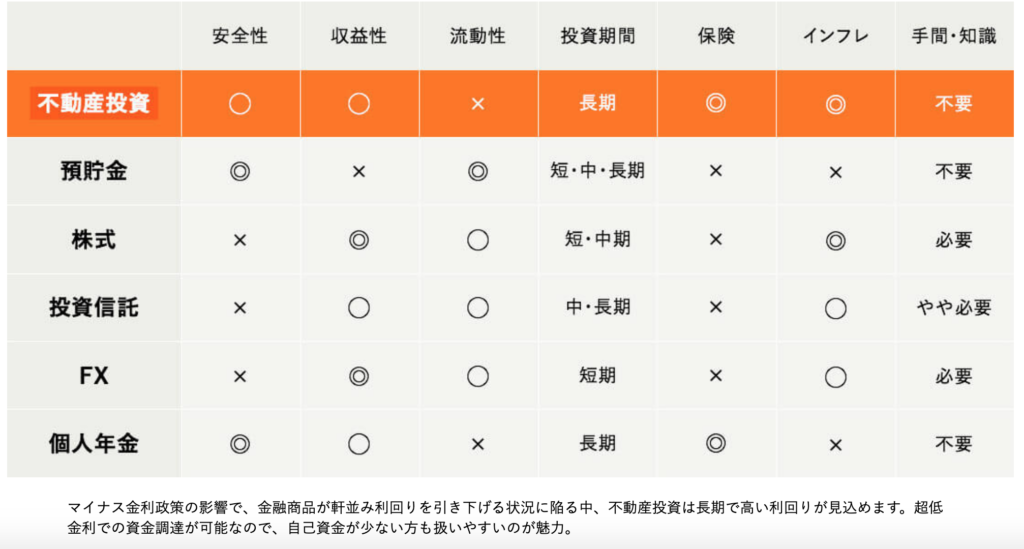Click 短・中・長期 in the 預貯金 row

[597, 171]
